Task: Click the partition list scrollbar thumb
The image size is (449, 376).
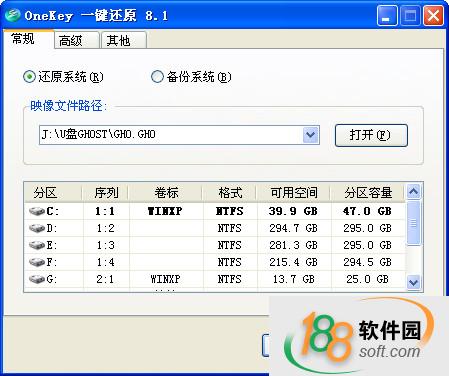Action: (413, 223)
